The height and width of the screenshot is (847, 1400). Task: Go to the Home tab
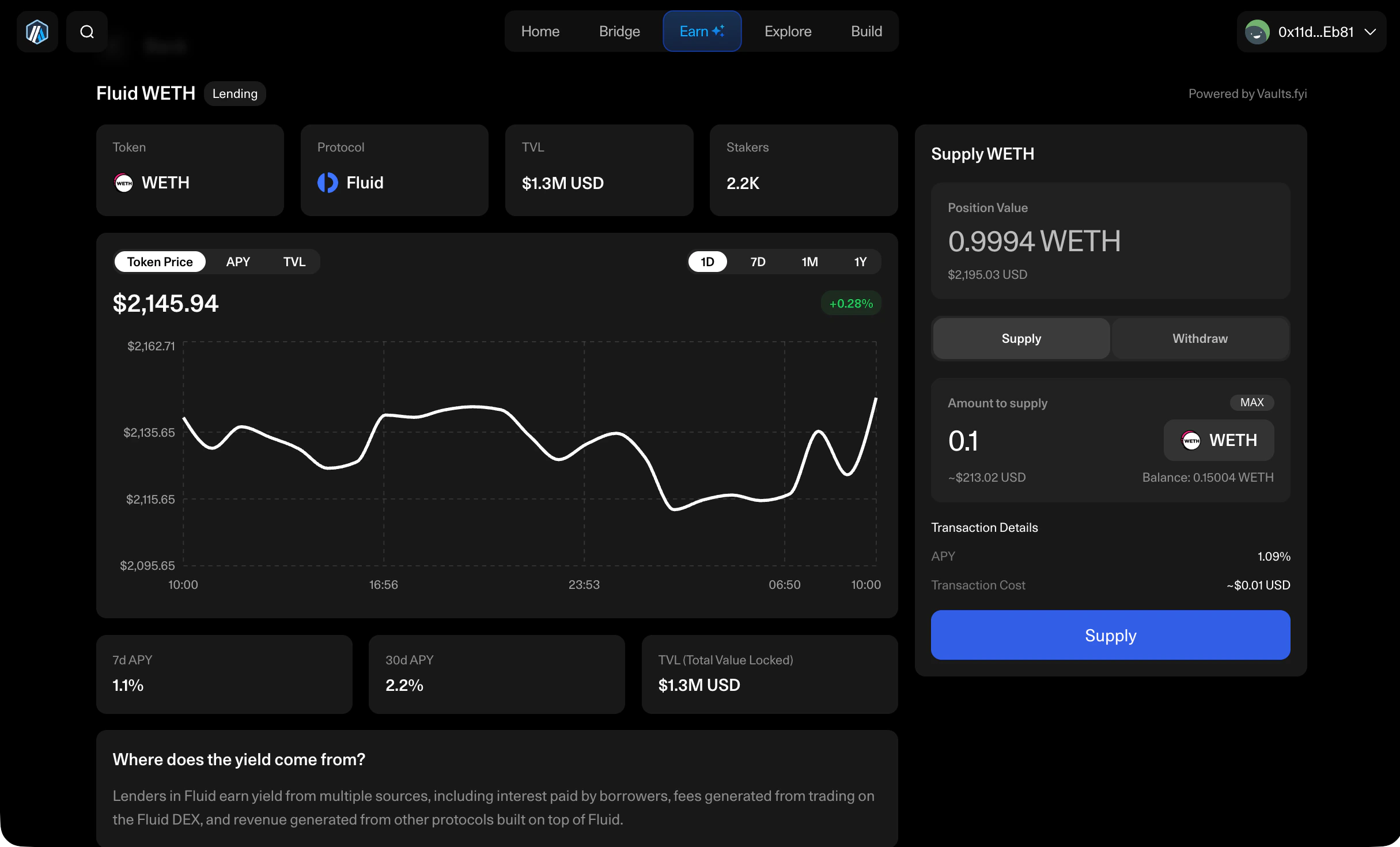tap(540, 31)
